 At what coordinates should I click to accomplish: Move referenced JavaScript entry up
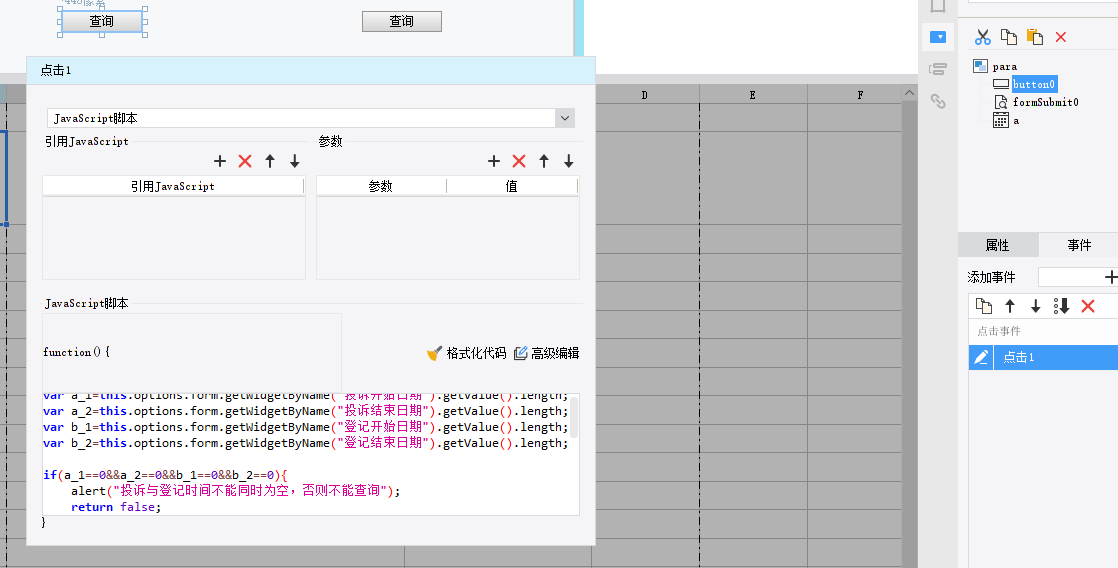coord(270,161)
